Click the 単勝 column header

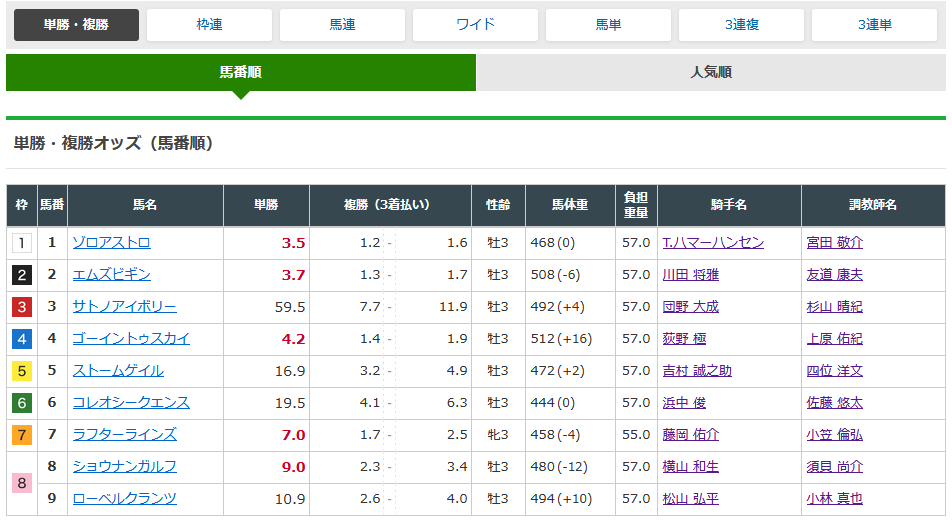[267, 205]
